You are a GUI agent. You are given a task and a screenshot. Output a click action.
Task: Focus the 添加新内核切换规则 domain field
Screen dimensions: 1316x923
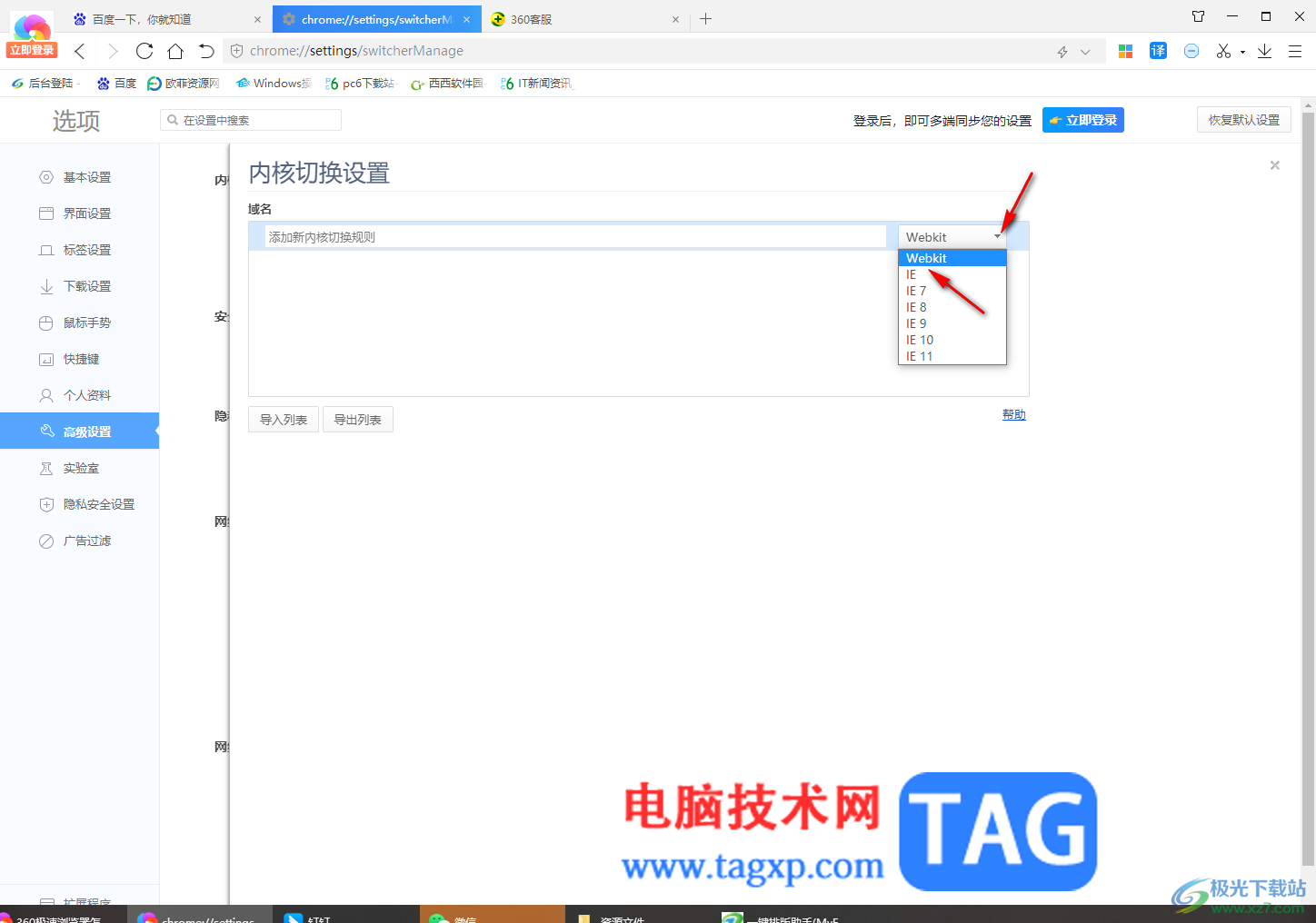coord(575,237)
